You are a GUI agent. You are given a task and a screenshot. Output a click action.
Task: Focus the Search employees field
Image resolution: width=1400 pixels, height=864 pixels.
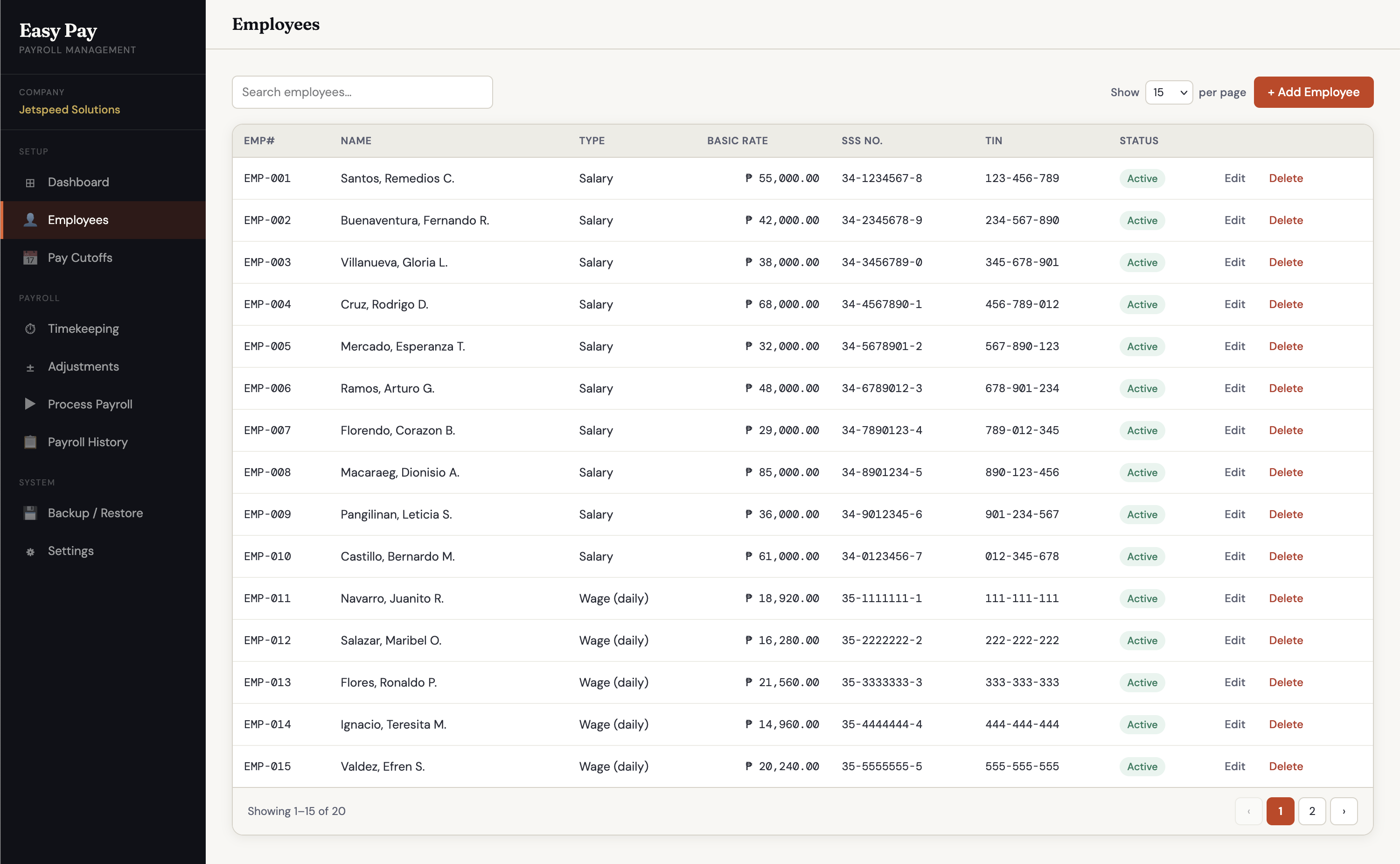click(362, 92)
